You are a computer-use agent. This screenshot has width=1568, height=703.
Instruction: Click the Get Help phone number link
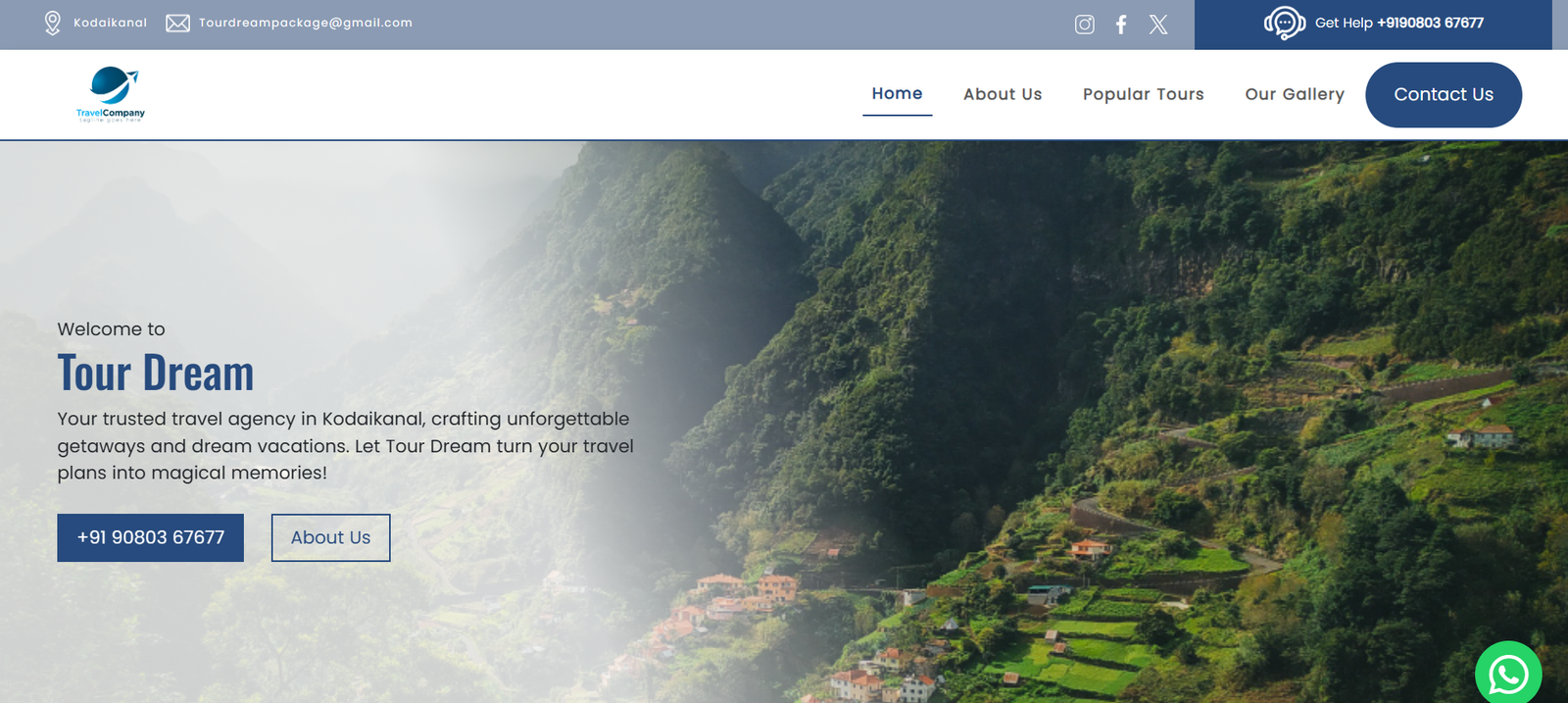(x=1430, y=23)
